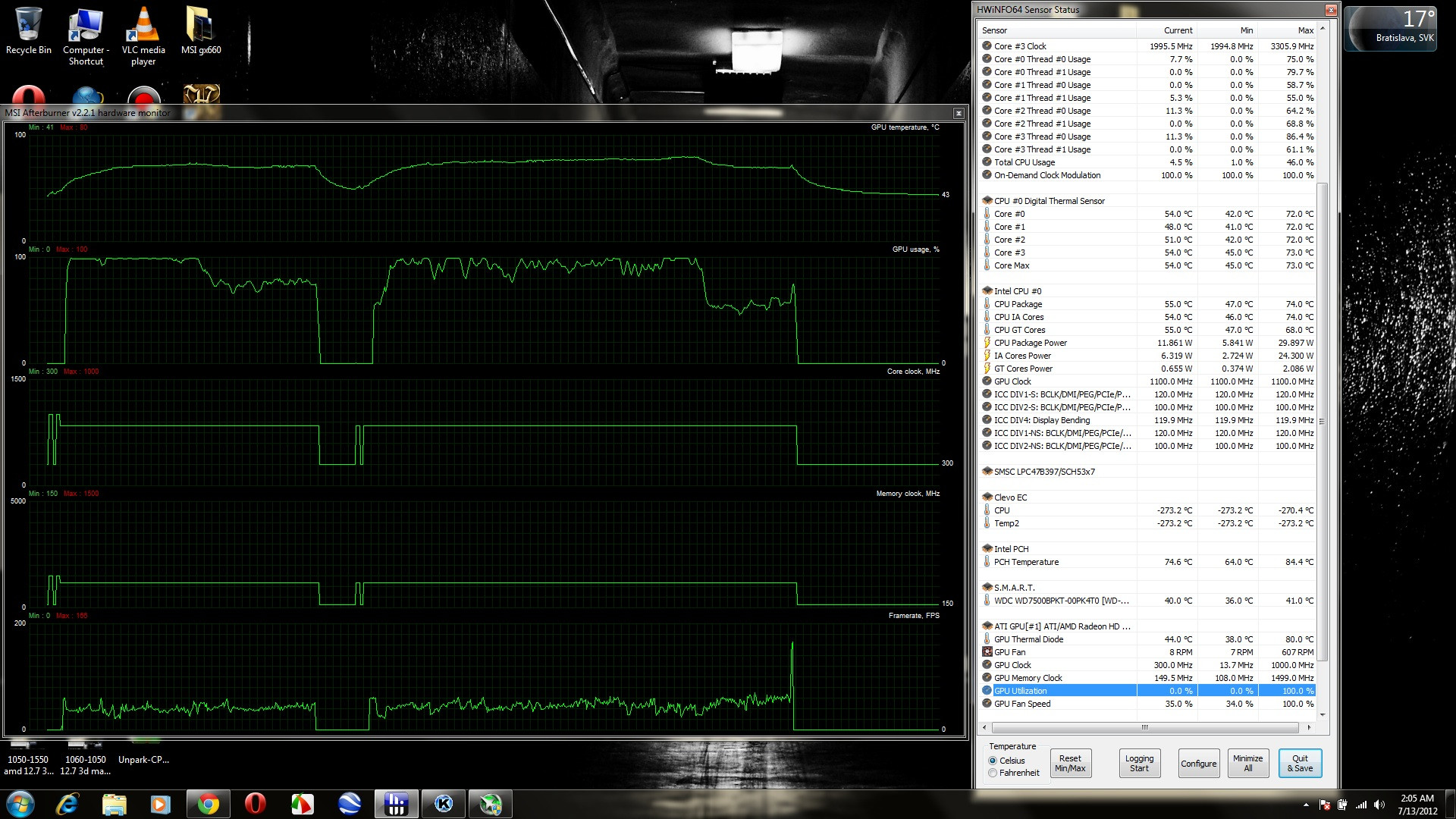Switch to HWiNFO64 taskbar icon
Screen dimensions: 1456x819
(396, 804)
